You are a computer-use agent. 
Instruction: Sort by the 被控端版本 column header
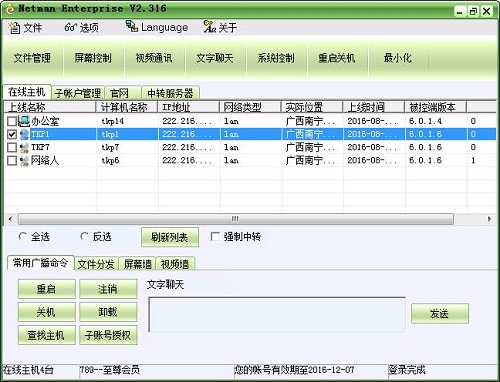435,107
